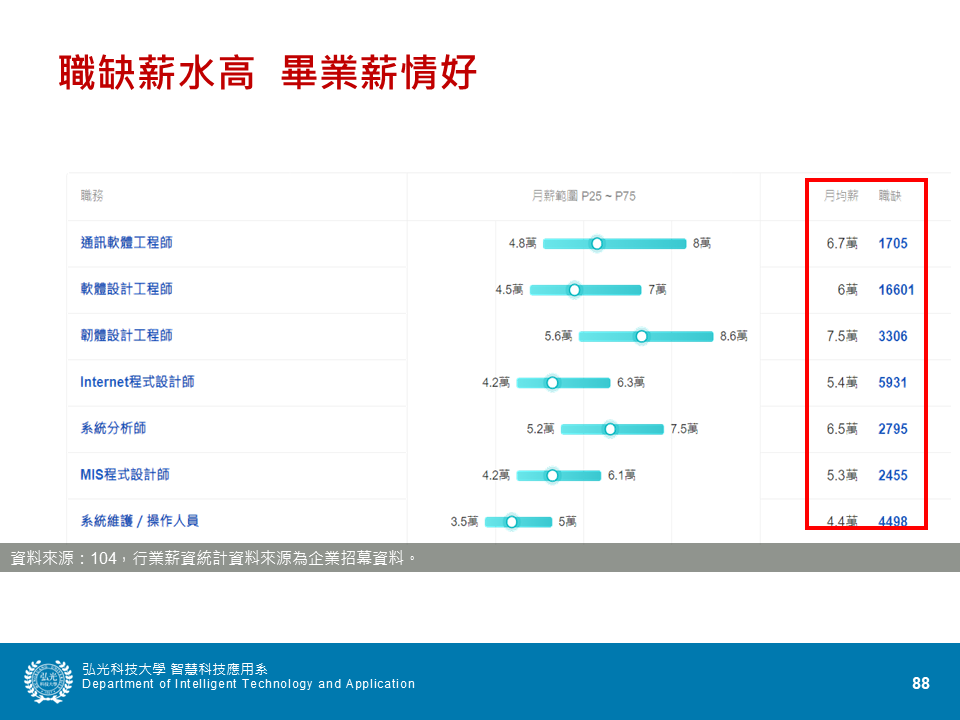Click the Internet程式設計師 salary range median marker
This screenshot has height=720, width=960.
tap(552, 383)
